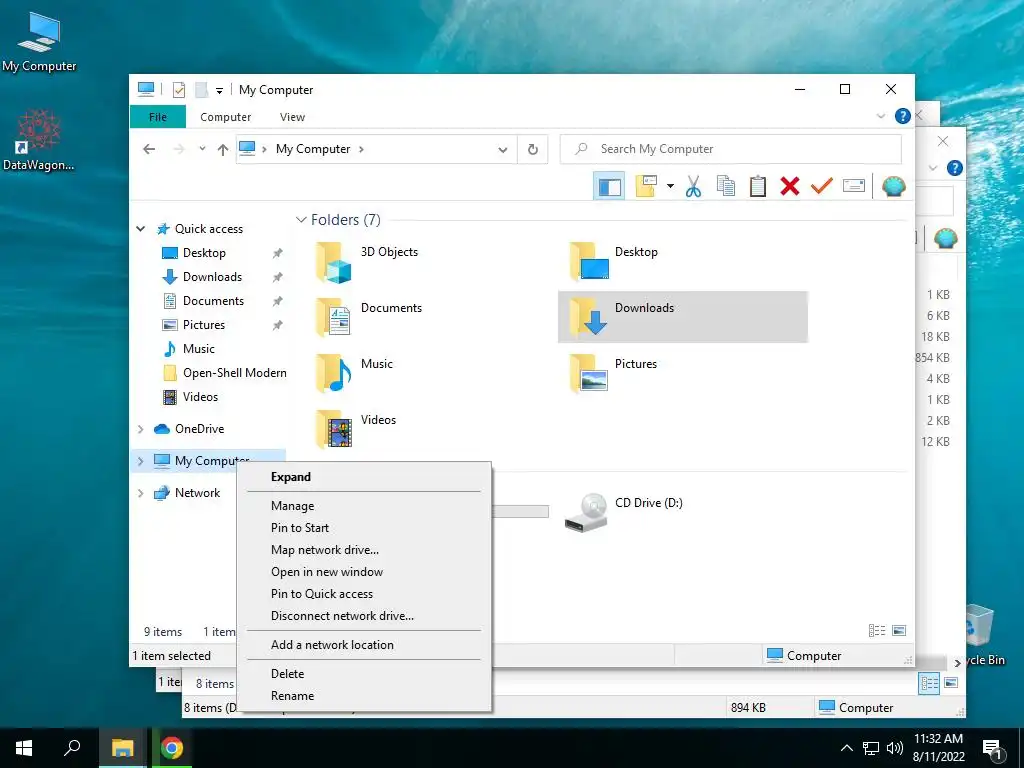Viewport: 1024px width, 768px height.
Task: Open Classic Explorer shell settings icon
Action: 893,186
